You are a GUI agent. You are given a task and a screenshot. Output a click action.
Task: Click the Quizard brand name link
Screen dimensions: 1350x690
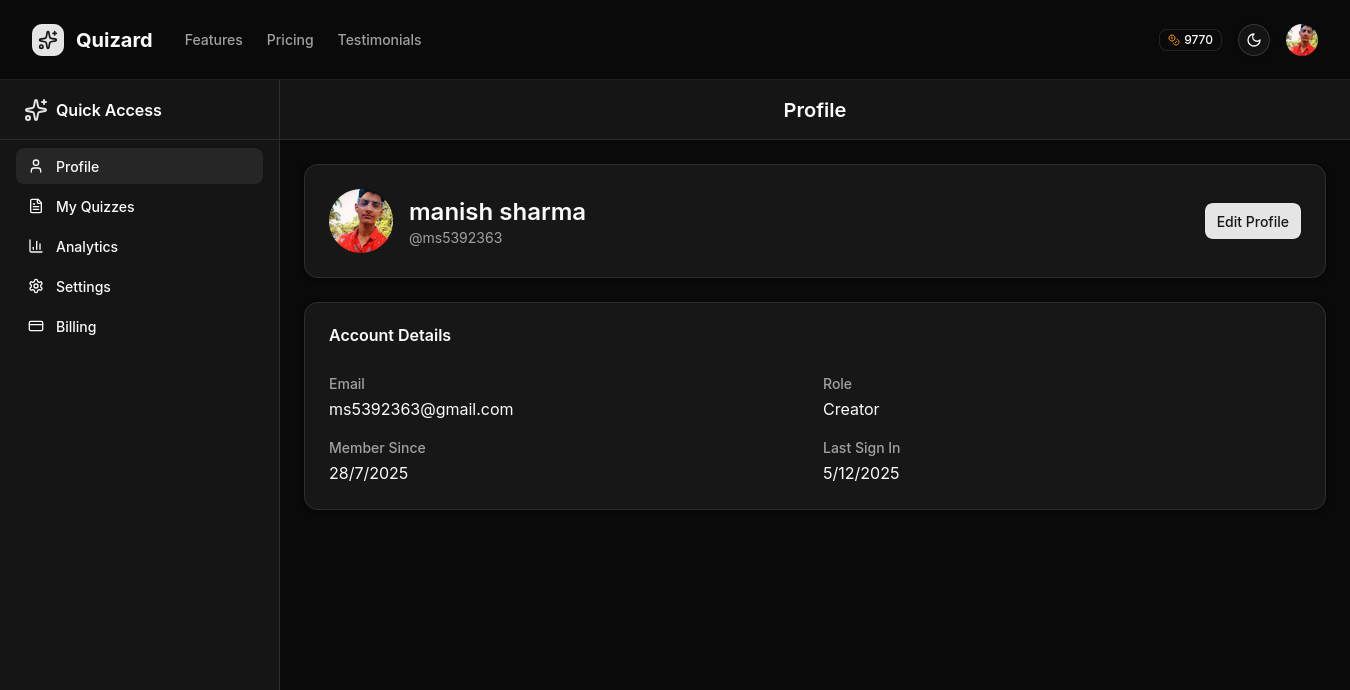coord(114,40)
